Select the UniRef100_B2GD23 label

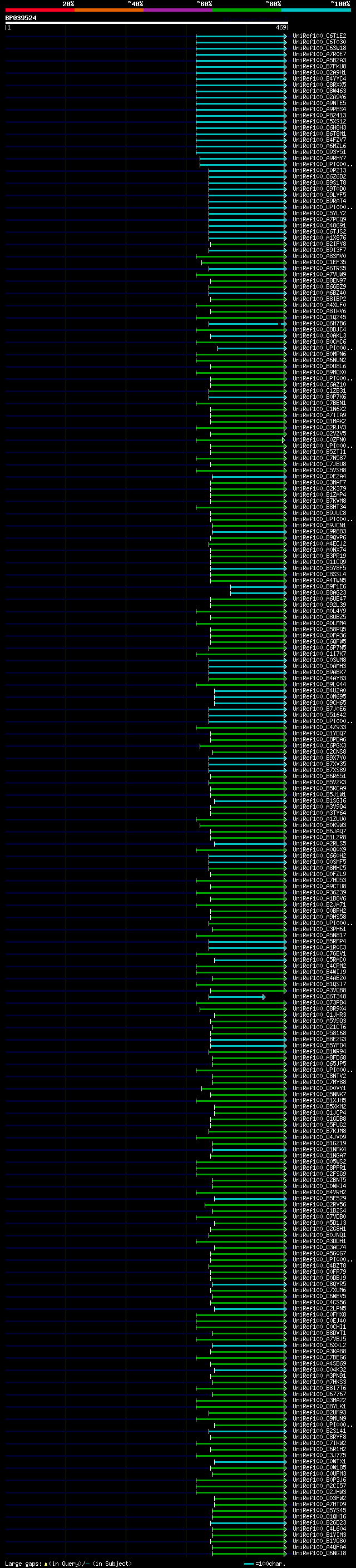click(319, 1523)
